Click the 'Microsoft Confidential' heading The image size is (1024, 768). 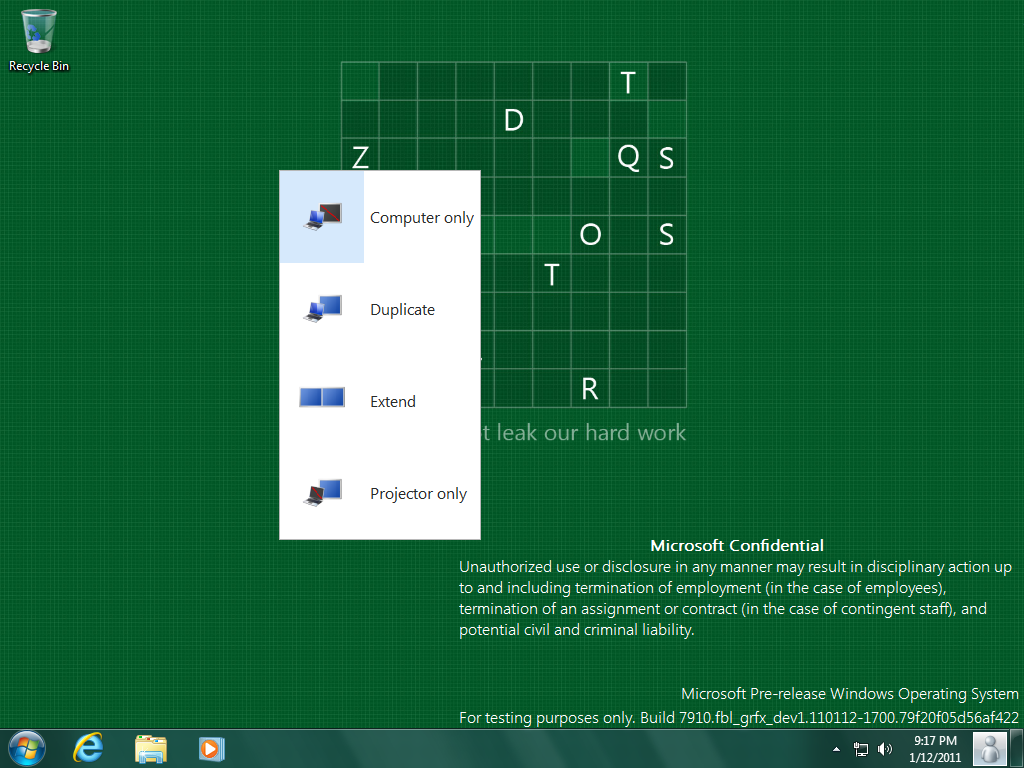[x=737, y=545]
